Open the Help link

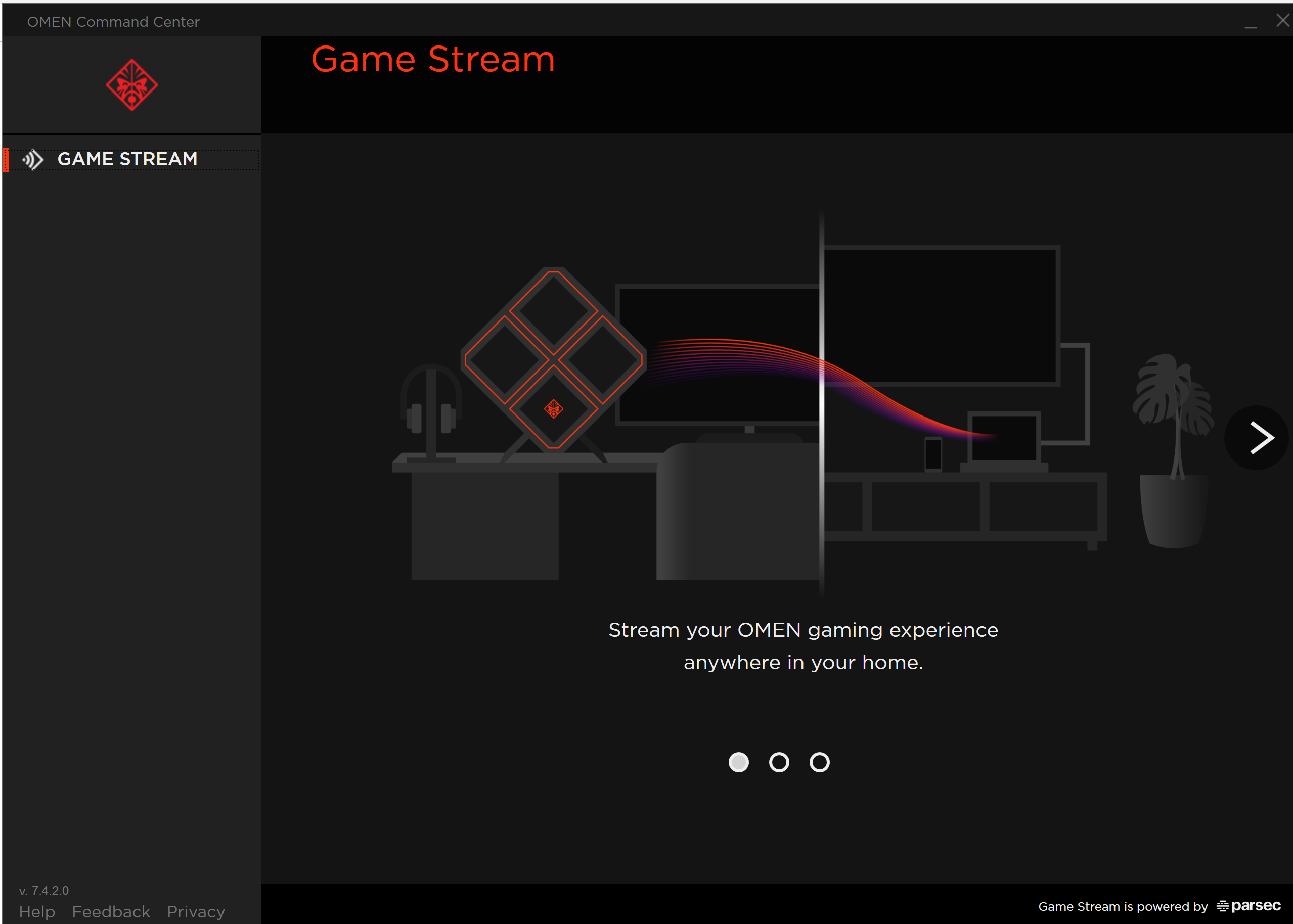pos(37,911)
